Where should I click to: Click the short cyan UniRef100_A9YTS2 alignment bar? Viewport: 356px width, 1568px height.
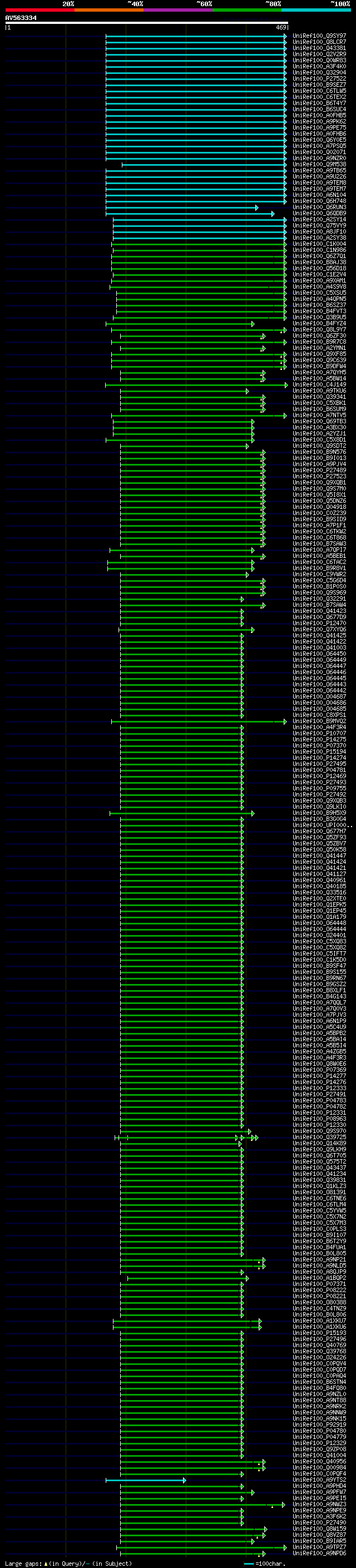pyautogui.click(x=145, y=1480)
